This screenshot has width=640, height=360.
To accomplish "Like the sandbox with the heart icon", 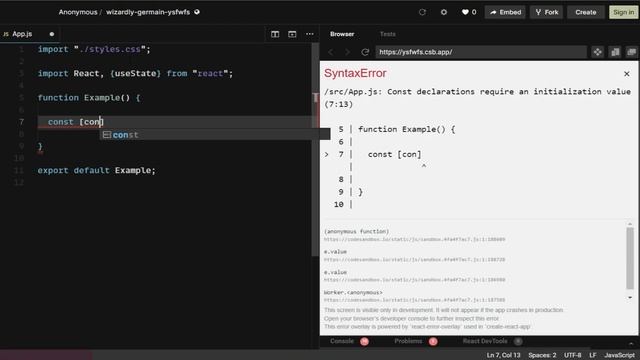I will [x=469, y=12].
